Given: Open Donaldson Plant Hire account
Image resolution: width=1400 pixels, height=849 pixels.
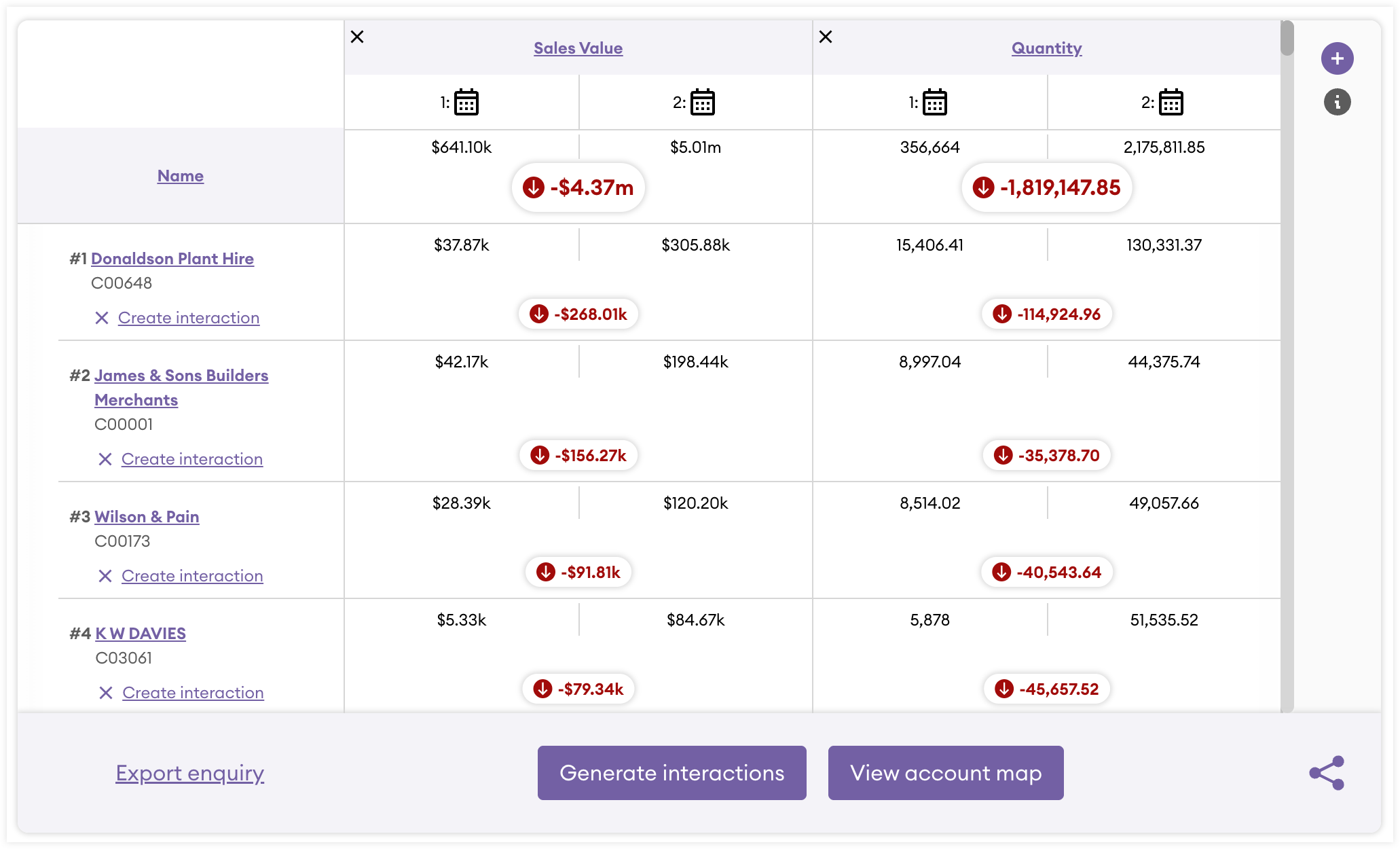Looking at the screenshot, I should tap(172, 259).
